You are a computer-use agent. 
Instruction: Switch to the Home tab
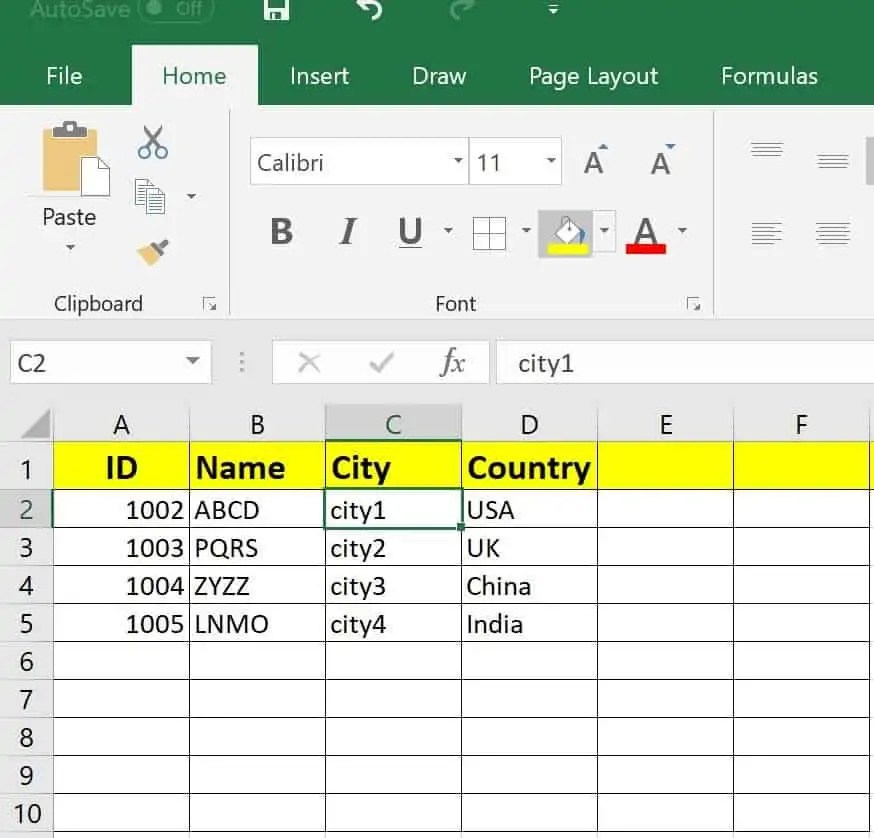coord(195,76)
